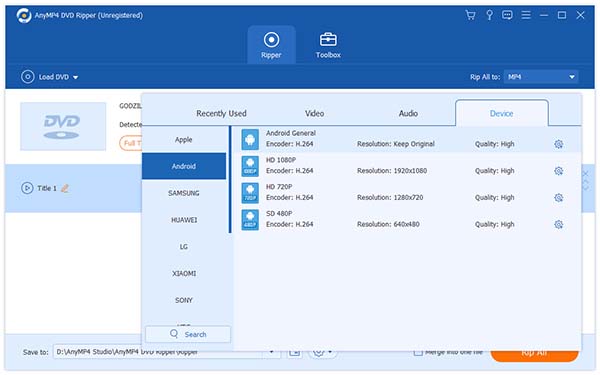
Task: Click the Search box in format panel
Action: pyautogui.click(x=188, y=334)
